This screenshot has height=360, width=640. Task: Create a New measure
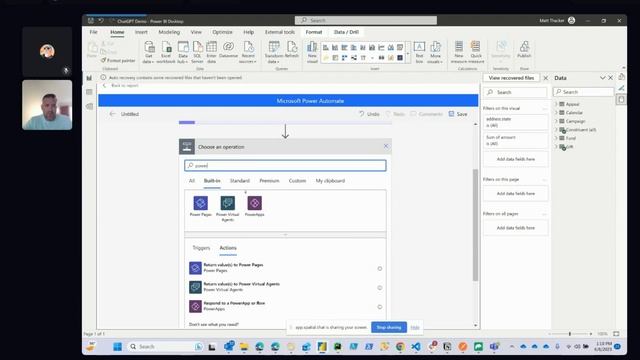tap(458, 52)
